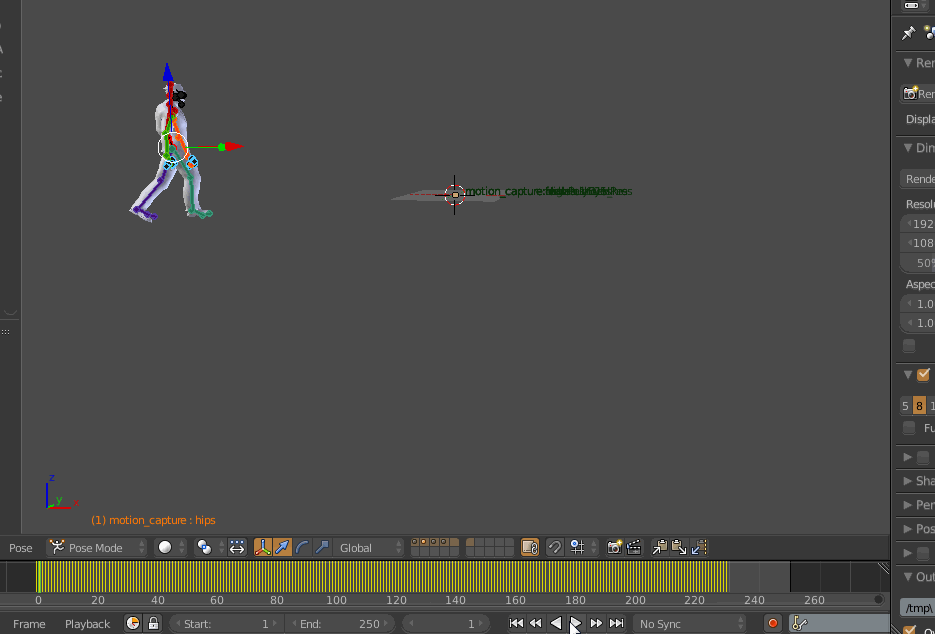The height and width of the screenshot is (634, 935).
Task: Play the animation forward
Action: click(x=575, y=624)
